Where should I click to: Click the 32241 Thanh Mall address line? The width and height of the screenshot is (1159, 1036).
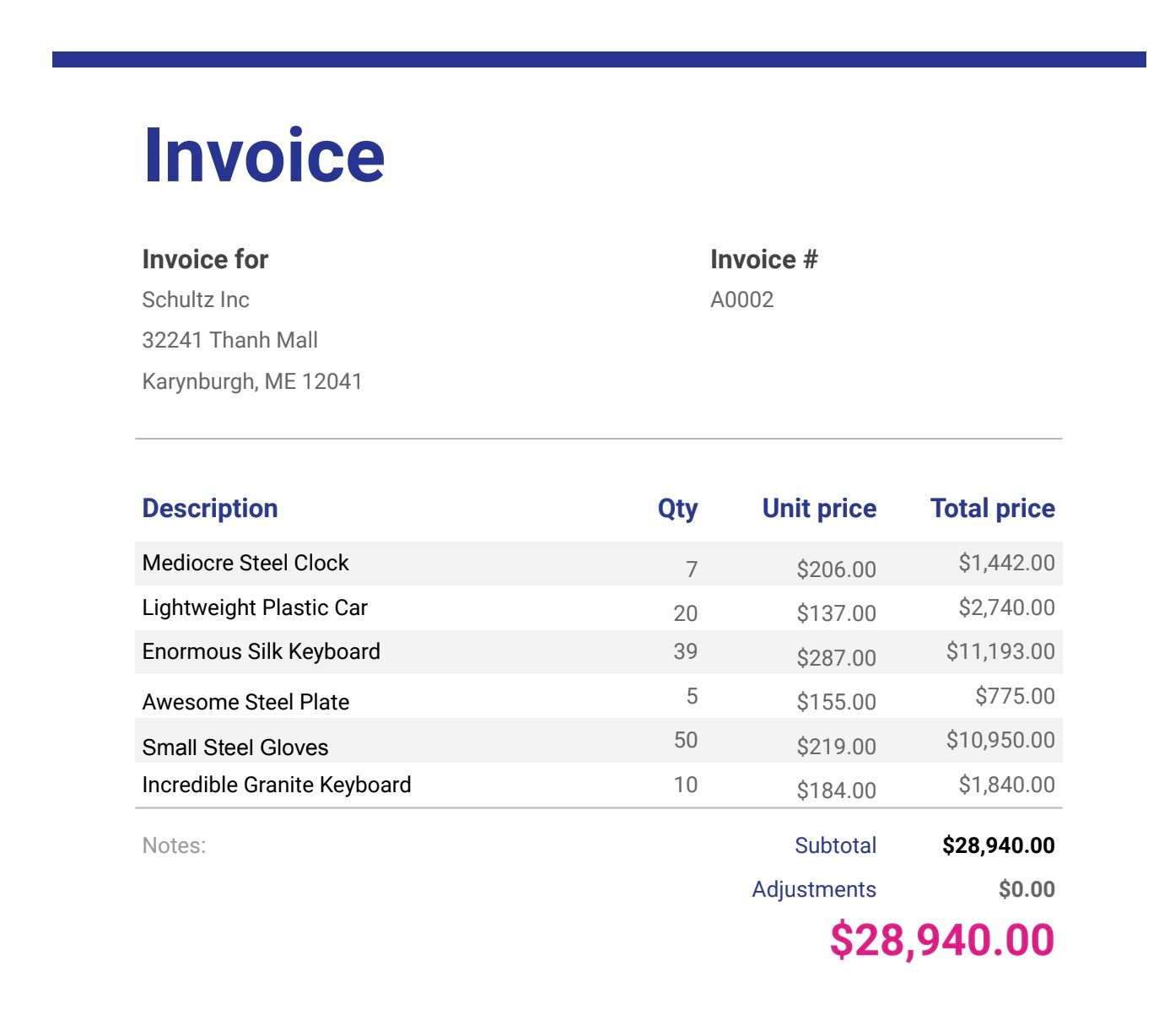coord(229,340)
